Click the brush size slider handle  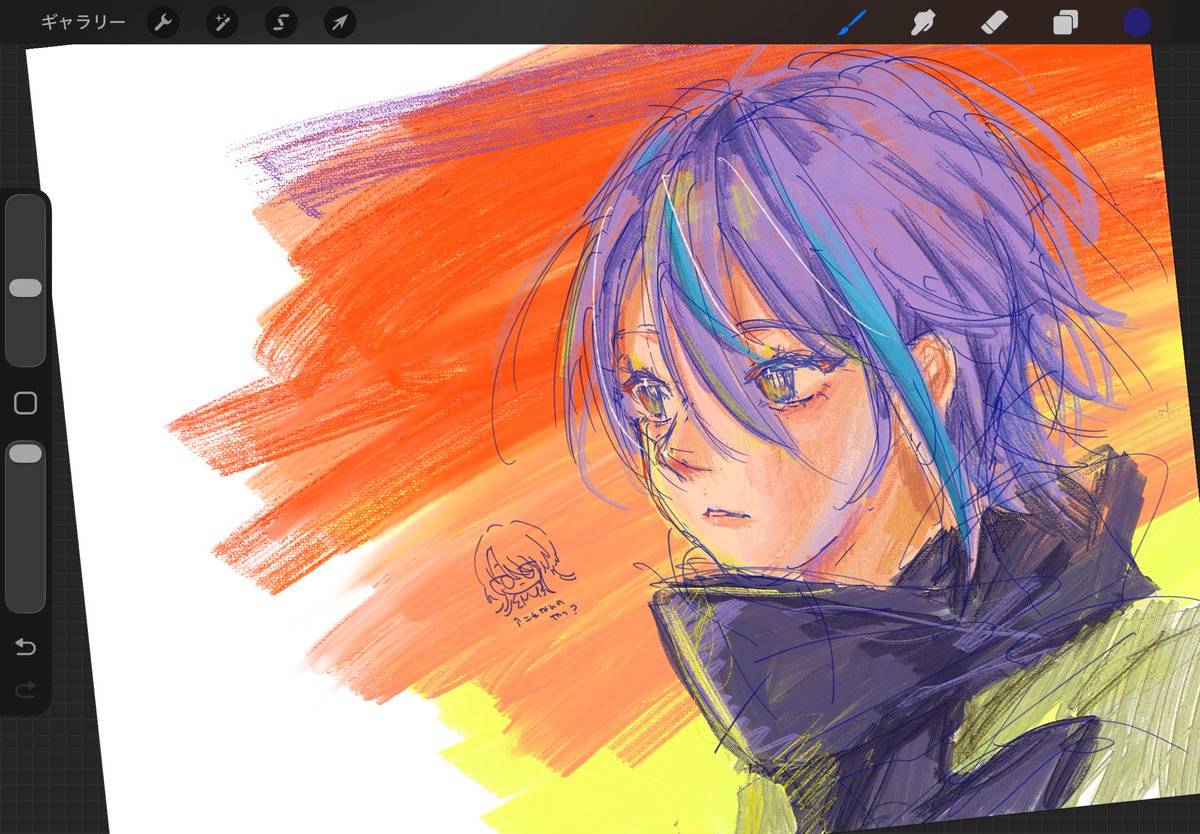pos(25,288)
